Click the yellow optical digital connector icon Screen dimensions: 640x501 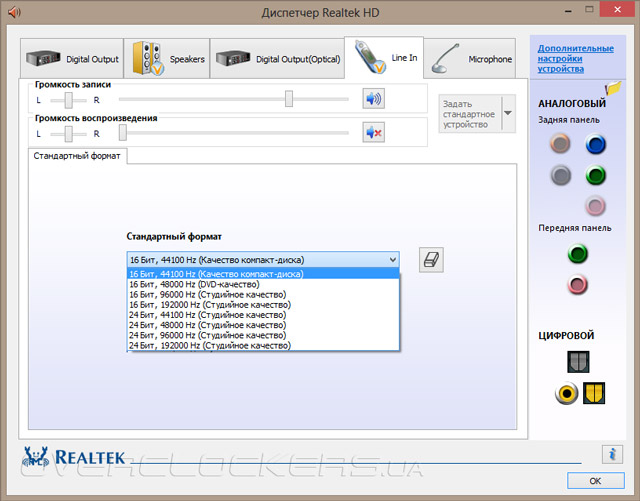tap(594, 393)
